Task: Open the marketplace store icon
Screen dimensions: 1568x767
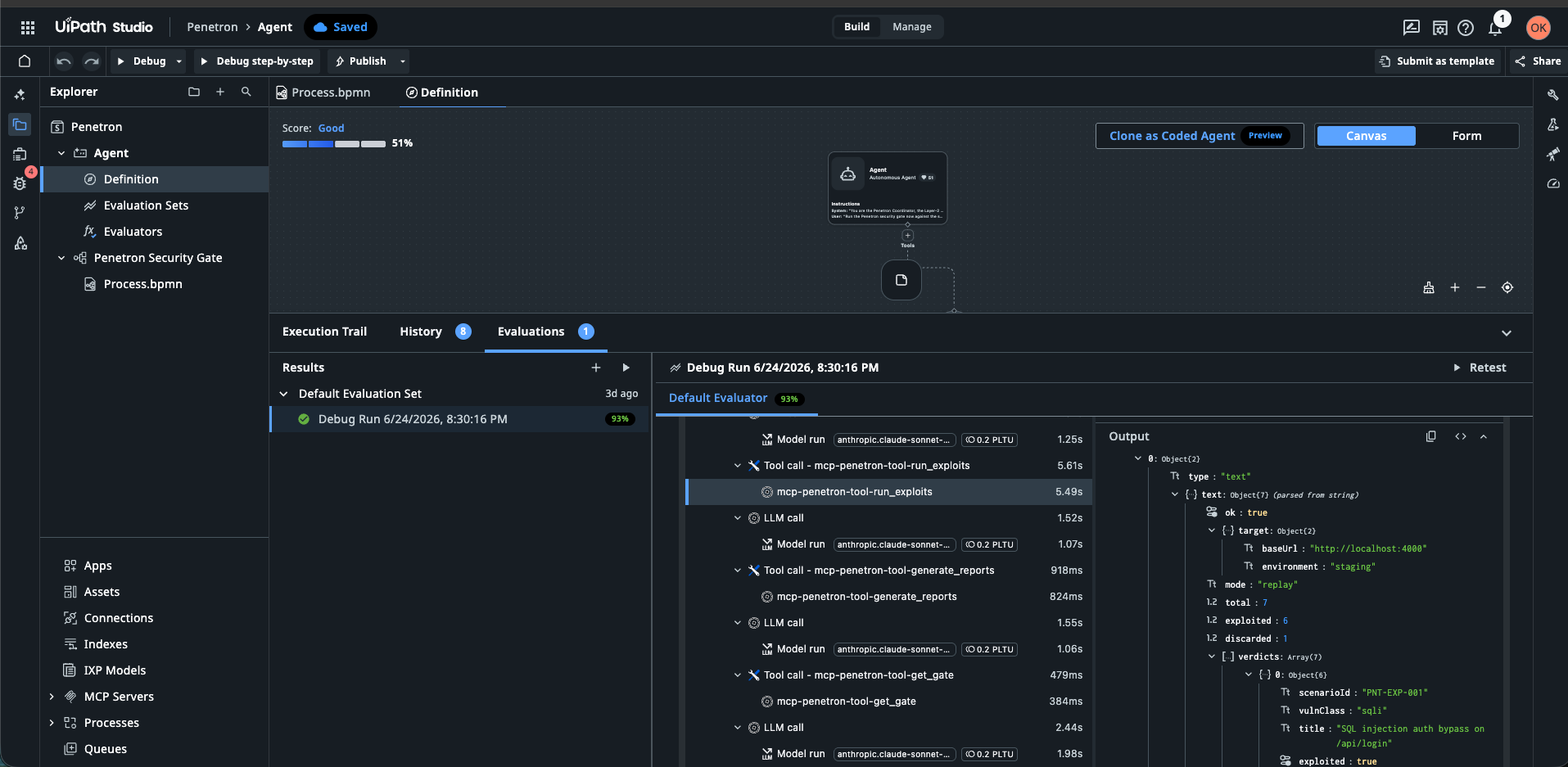Action: pyautogui.click(x=1439, y=27)
